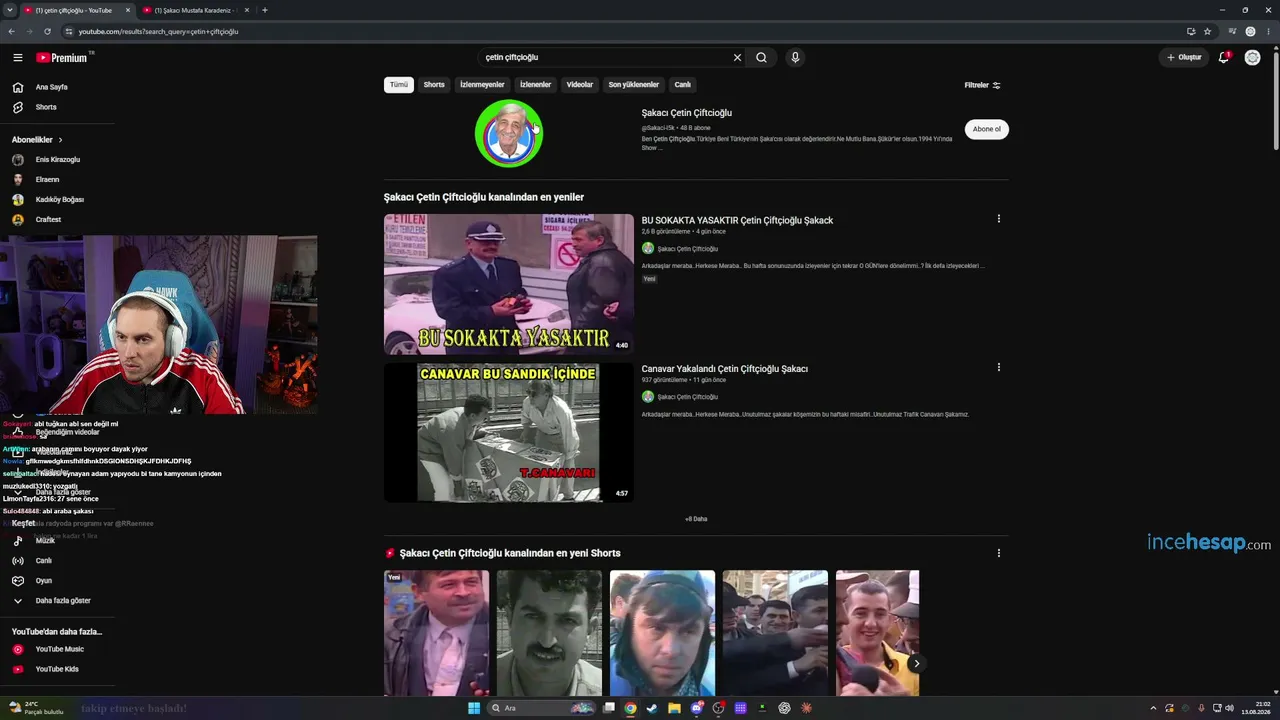
Task: Open the Şakacı Çetin Çiftçioğlu channel title
Action: coord(687,113)
